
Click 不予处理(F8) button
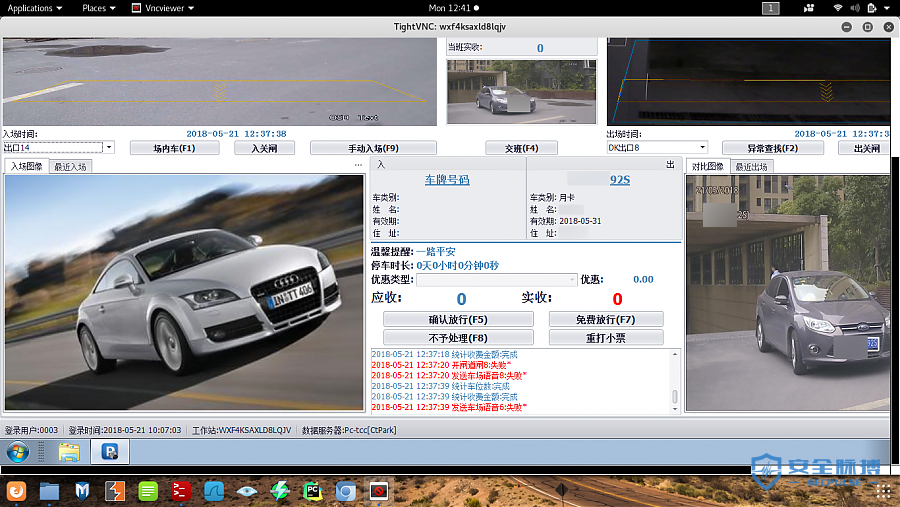tap(458, 338)
